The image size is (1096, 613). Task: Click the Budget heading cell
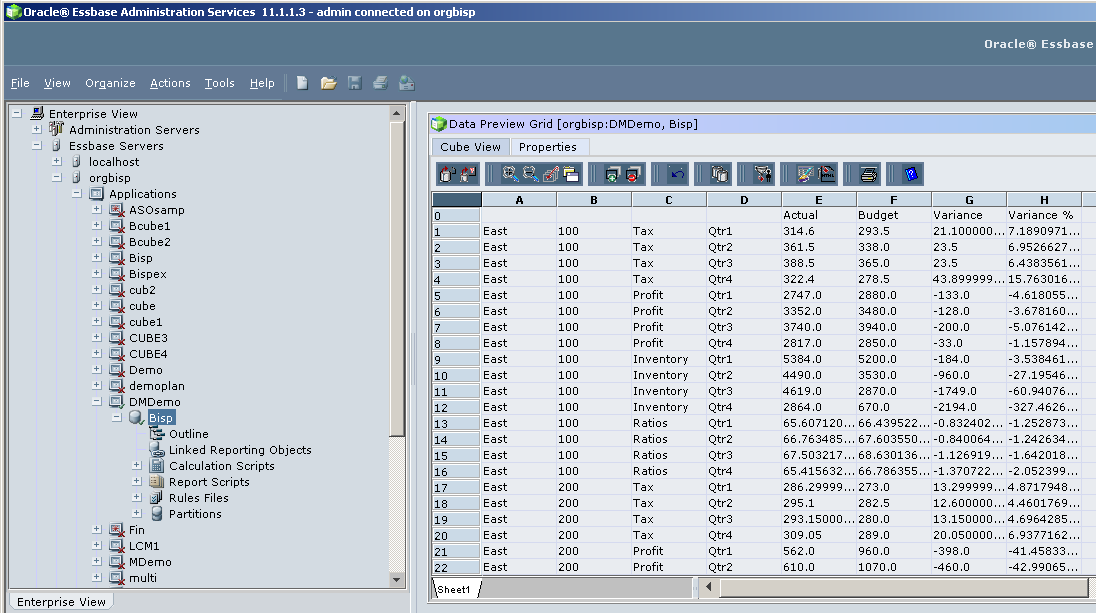(x=893, y=215)
